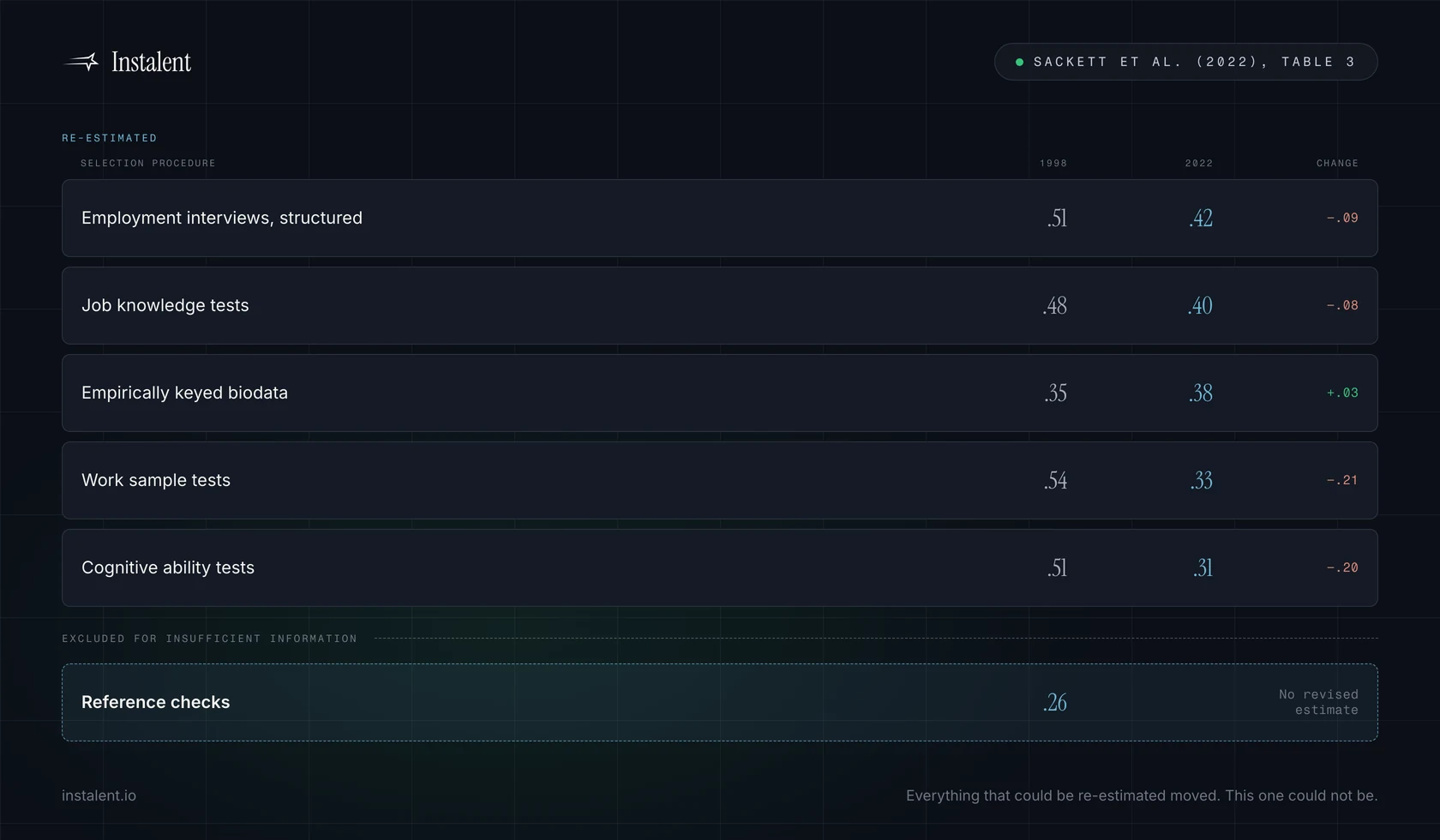Click the .26 value for Reference checks
1440x840 pixels.
click(x=1055, y=703)
